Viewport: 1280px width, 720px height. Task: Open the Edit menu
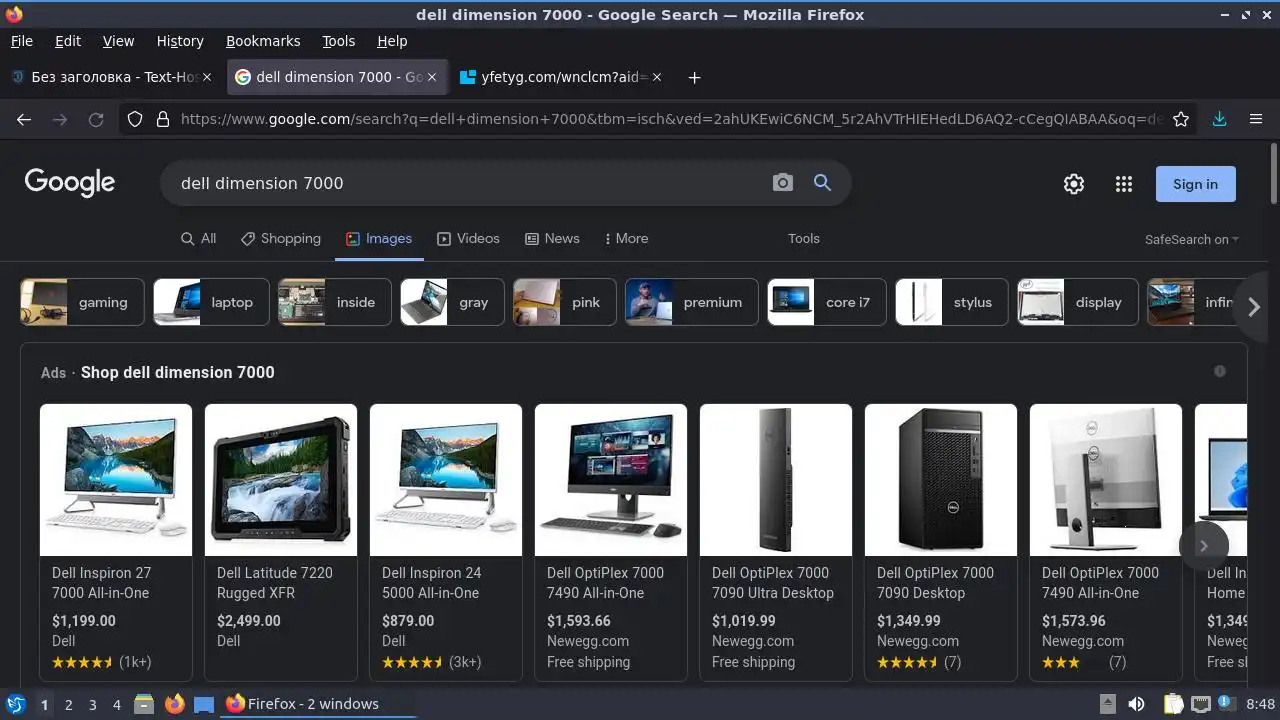[x=68, y=41]
